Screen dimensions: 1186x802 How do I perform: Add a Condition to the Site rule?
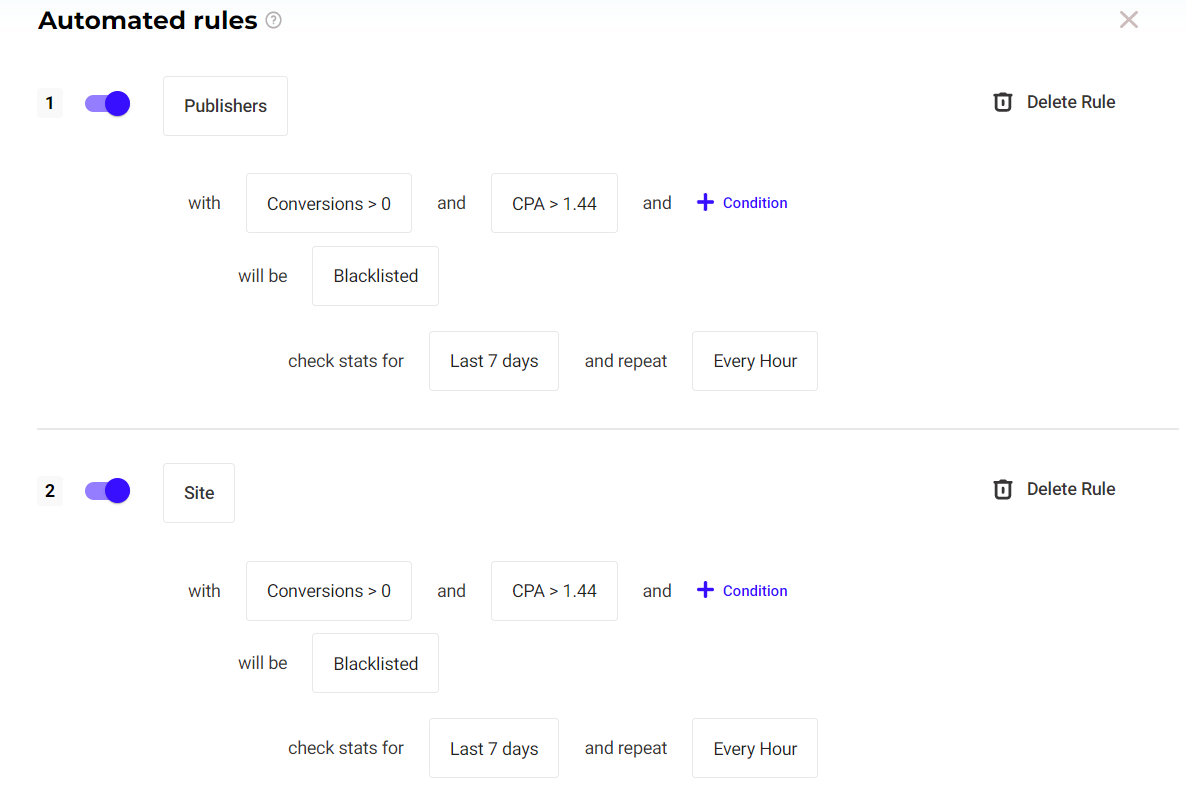(x=742, y=591)
